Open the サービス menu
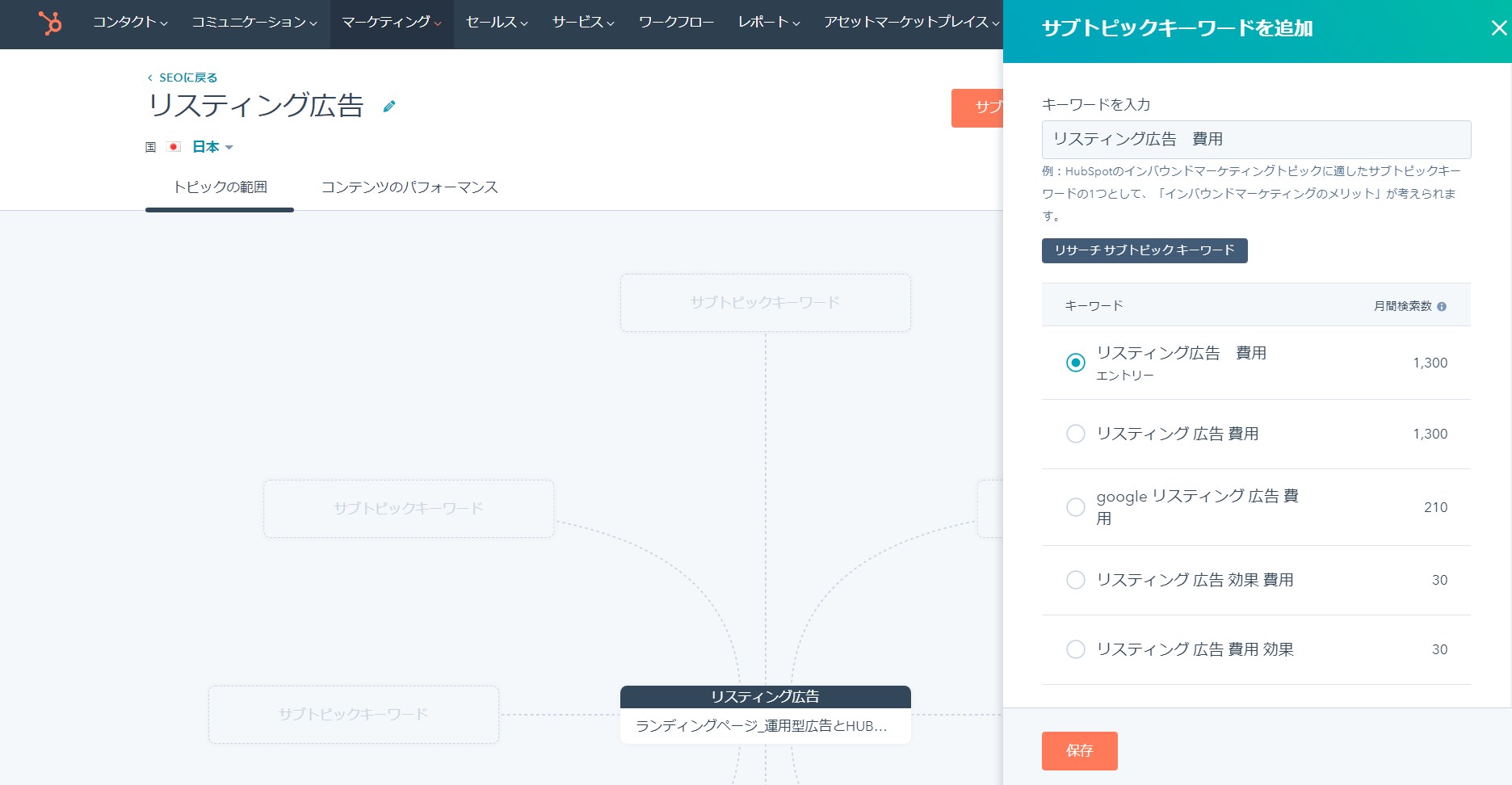 point(583,23)
